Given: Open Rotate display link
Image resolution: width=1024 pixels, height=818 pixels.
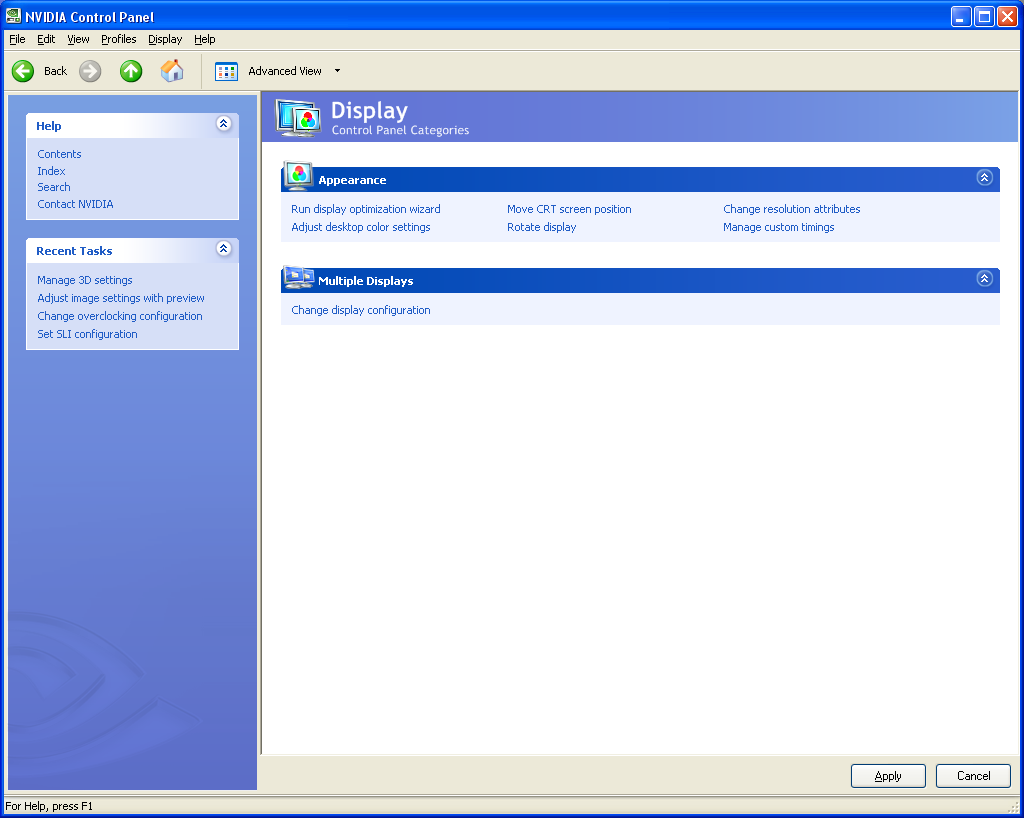Looking at the screenshot, I should point(541,227).
